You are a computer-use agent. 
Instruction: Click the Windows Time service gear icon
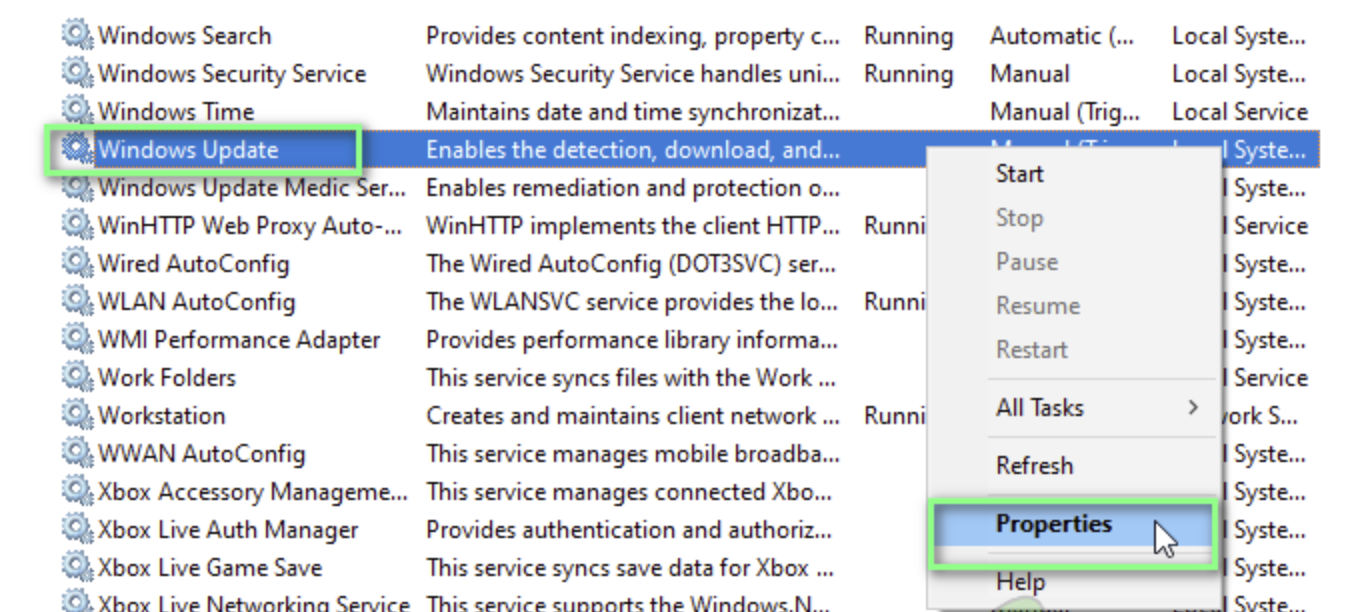[76, 111]
